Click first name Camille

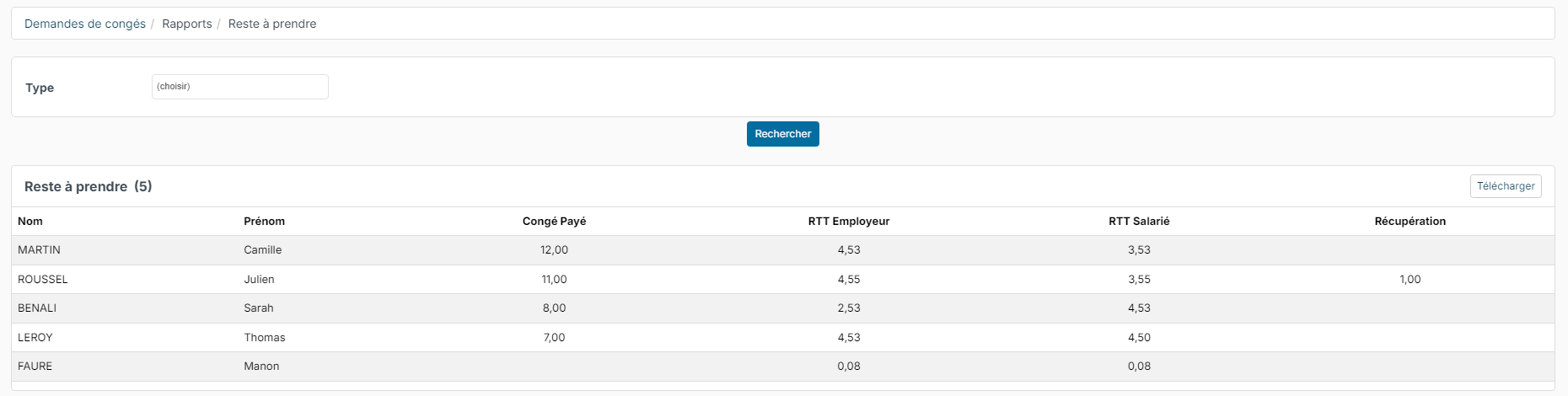coord(263,250)
